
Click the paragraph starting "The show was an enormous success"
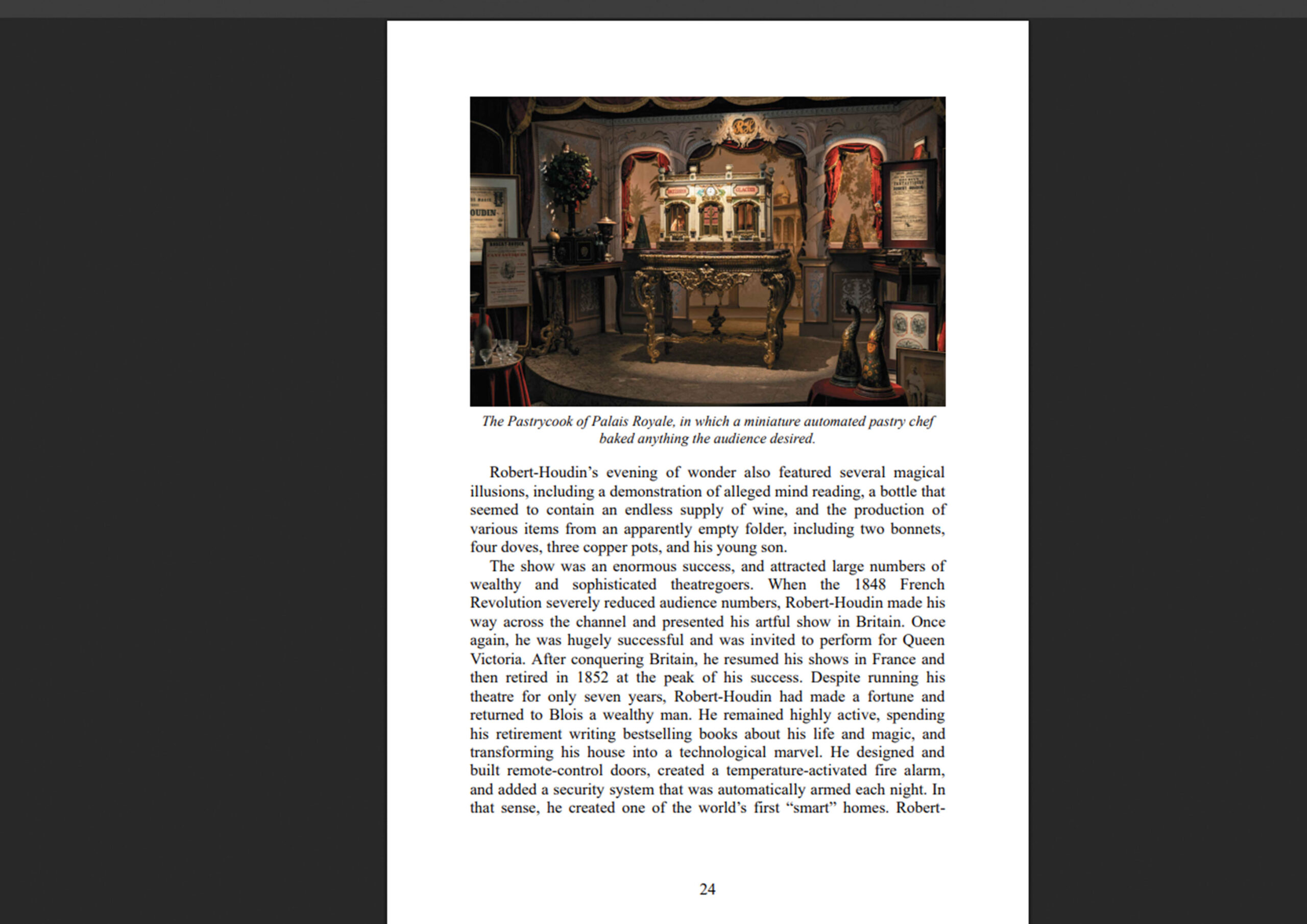pyautogui.click(x=708, y=687)
